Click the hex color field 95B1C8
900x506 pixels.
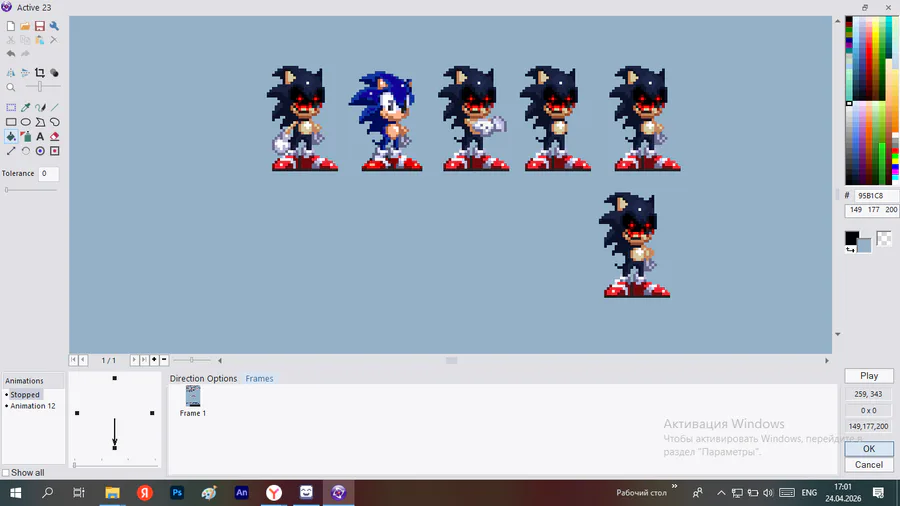876,196
